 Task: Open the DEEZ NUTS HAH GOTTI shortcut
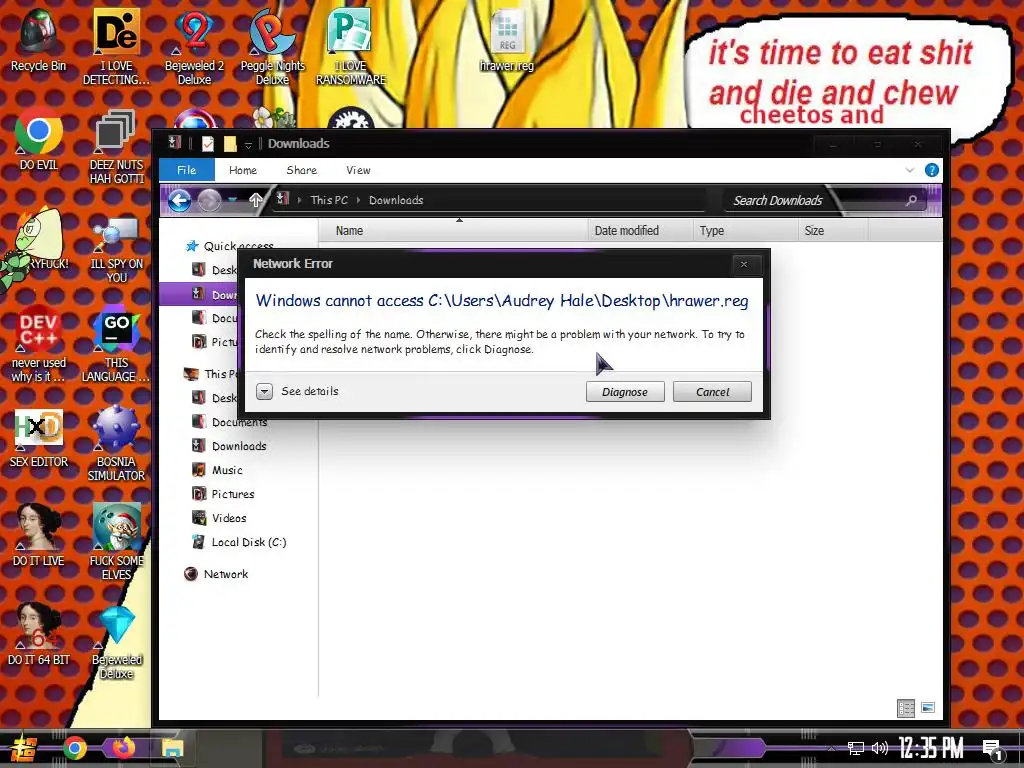pos(116,146)
